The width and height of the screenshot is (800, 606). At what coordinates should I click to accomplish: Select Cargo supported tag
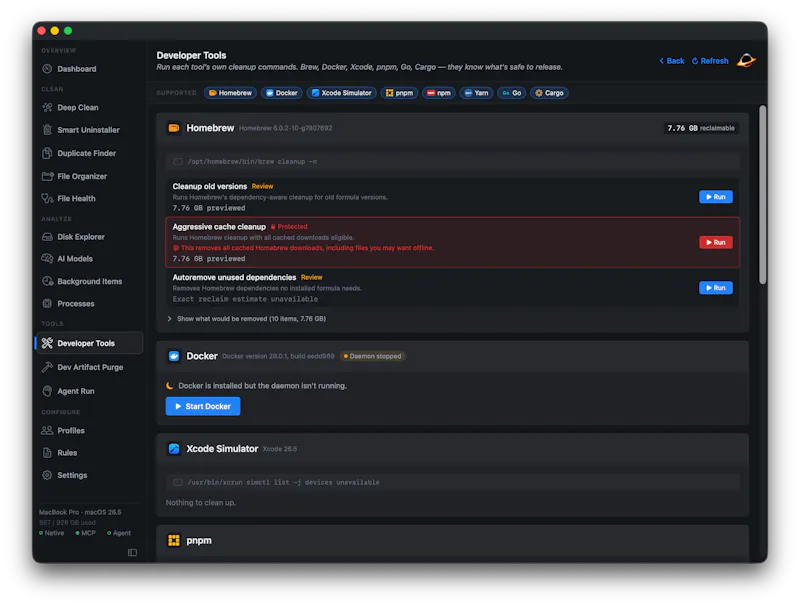pos(549,93)
